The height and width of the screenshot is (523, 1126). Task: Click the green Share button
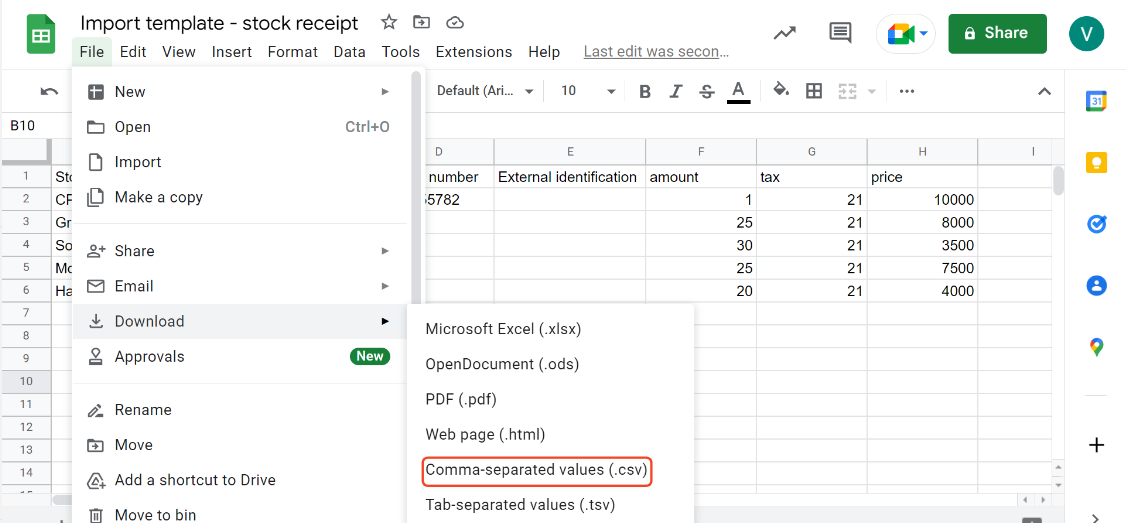[x=997, y=33]
